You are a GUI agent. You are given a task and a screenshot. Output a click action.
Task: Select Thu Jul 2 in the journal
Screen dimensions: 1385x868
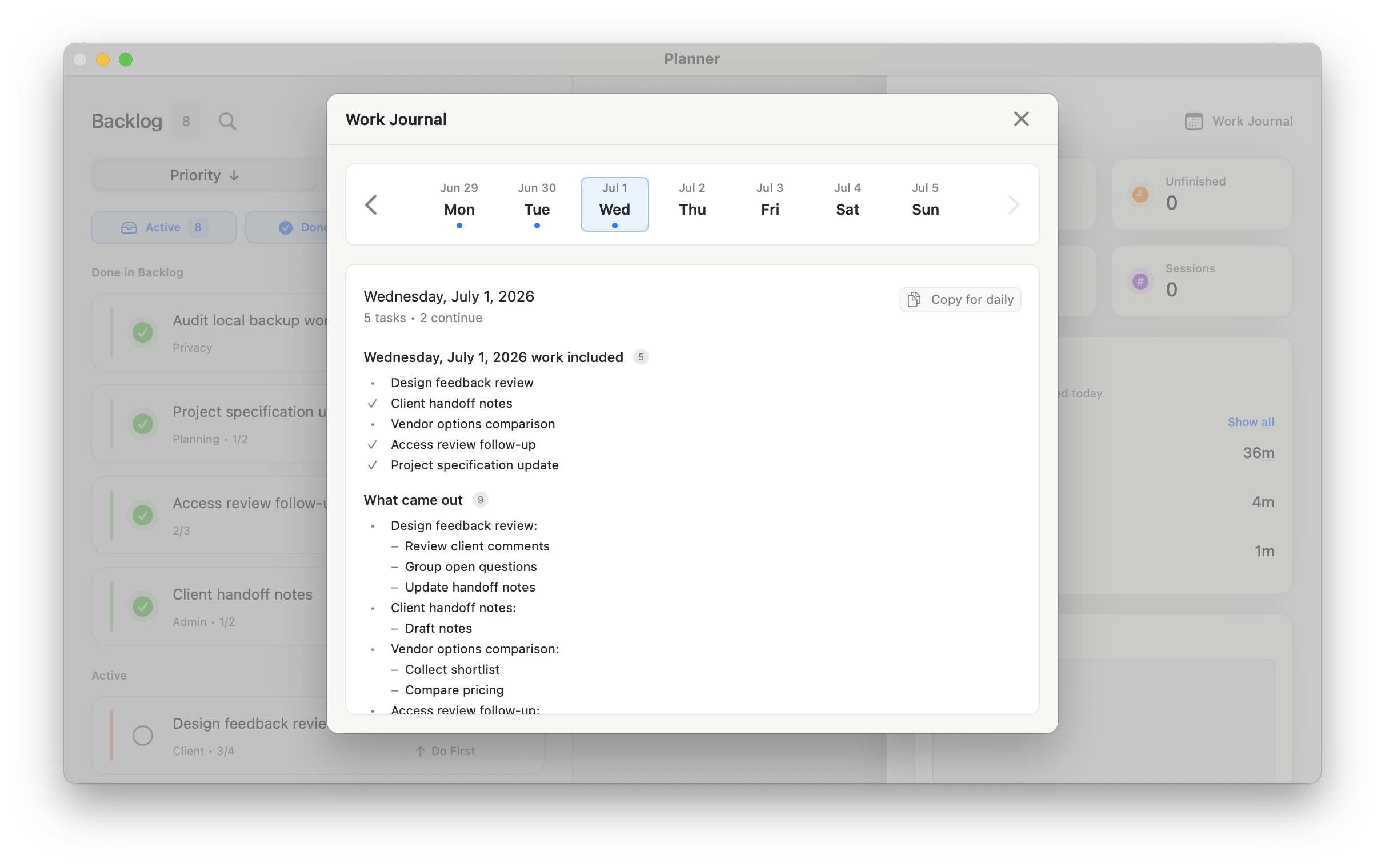coord(692,204)
